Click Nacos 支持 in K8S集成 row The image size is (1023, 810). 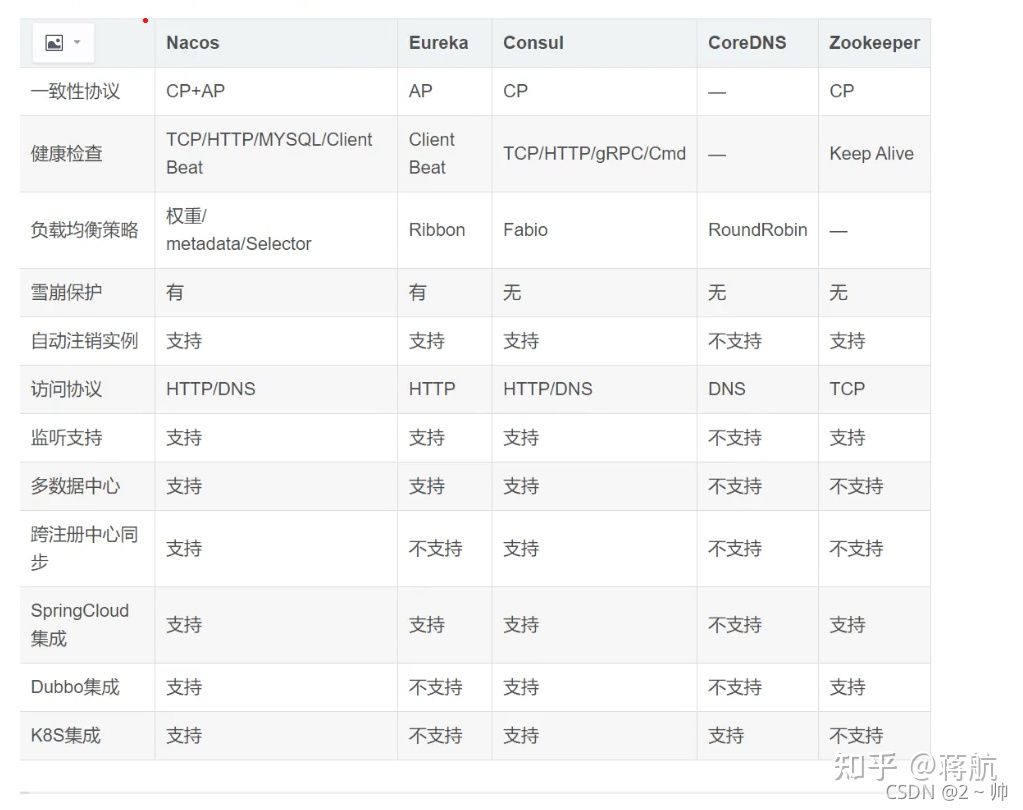coord(183,736)
